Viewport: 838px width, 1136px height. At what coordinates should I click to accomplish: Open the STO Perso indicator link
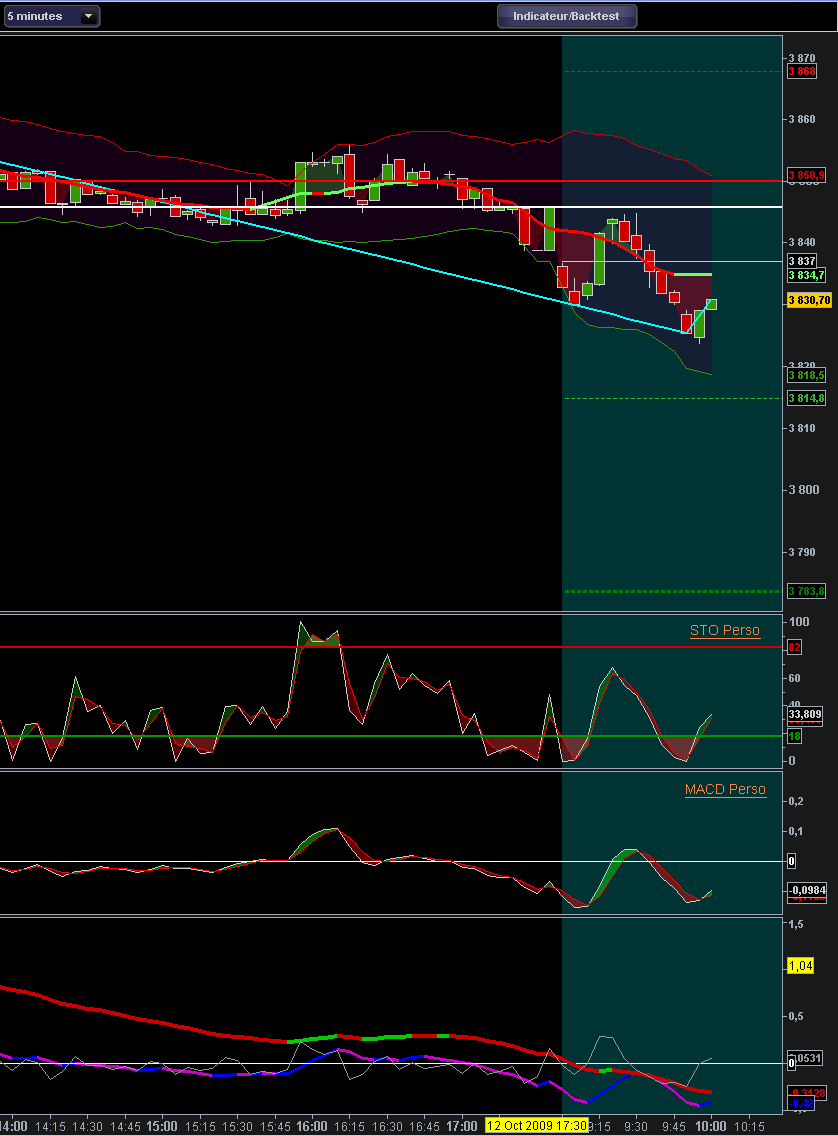coord(724,630)
